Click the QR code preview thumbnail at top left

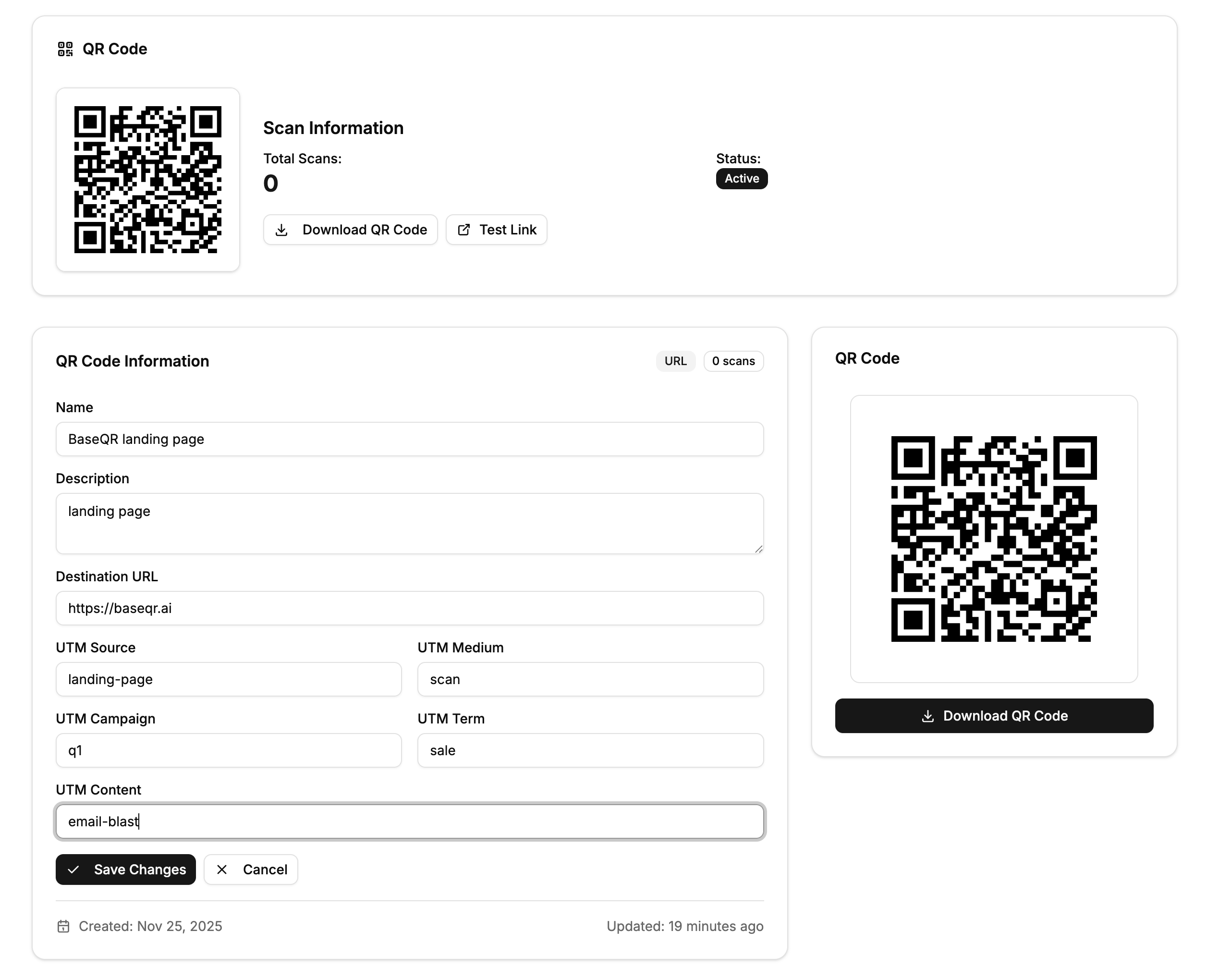147,179
